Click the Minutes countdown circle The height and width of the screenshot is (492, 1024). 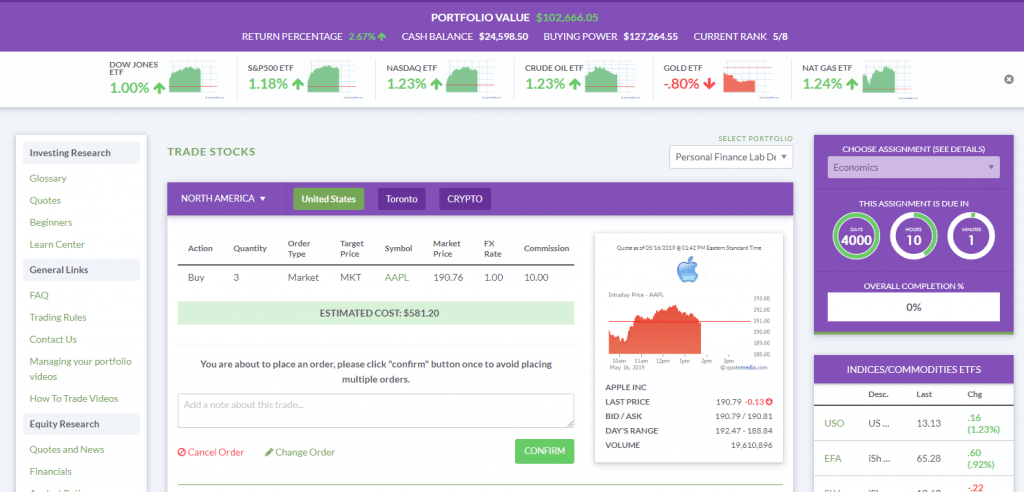970,235
